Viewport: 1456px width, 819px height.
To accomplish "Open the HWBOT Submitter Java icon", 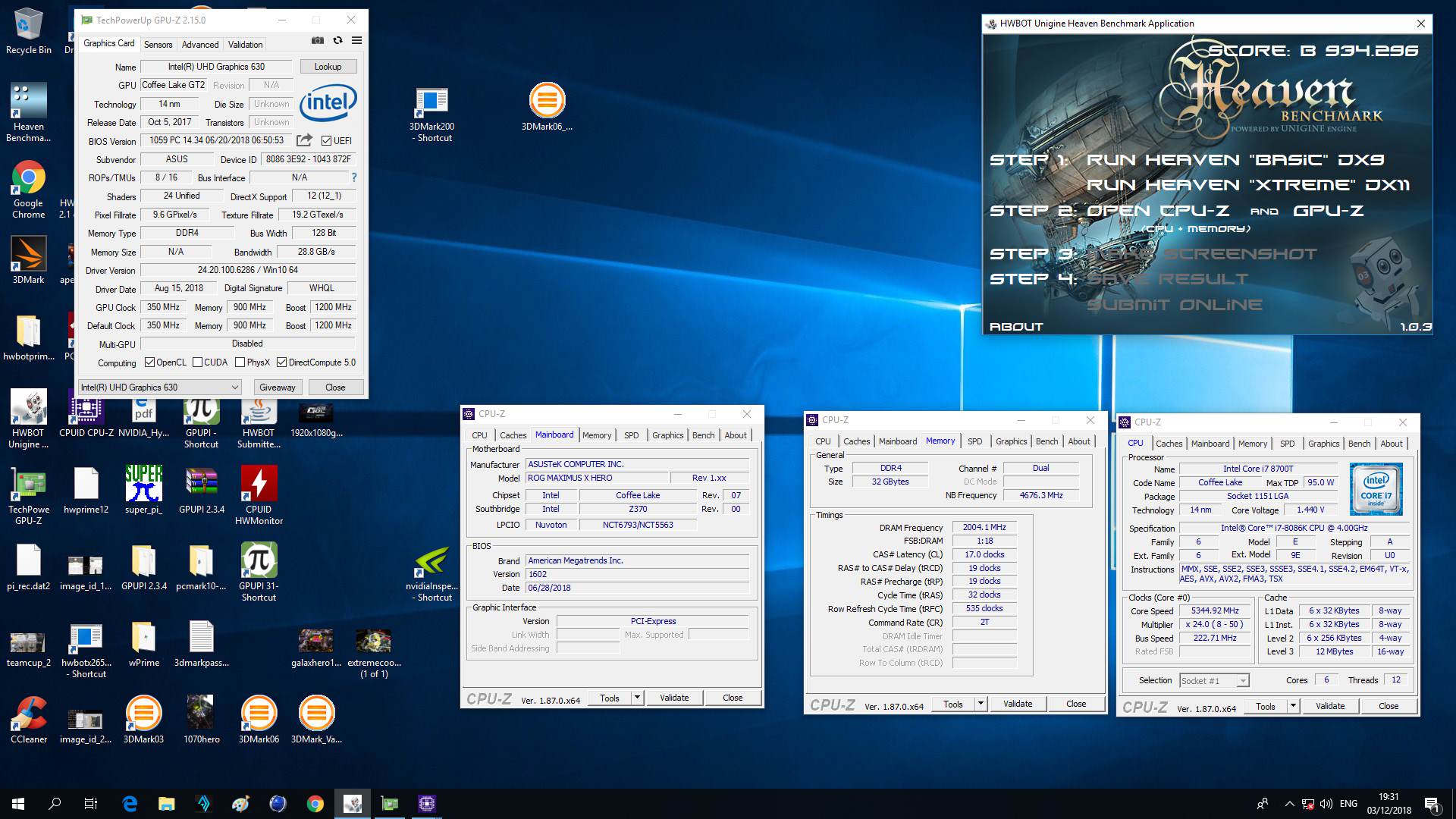I will tap(259, 421).
